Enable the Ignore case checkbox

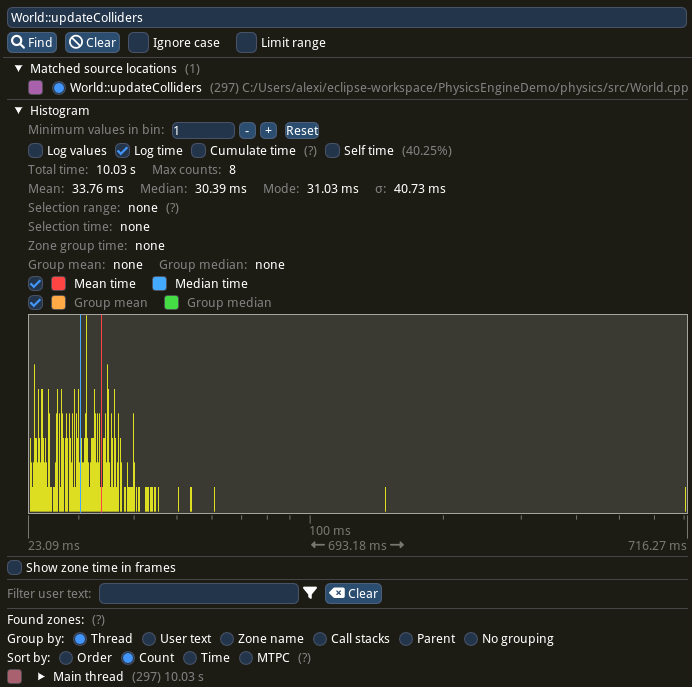click(x=138, y=42)
